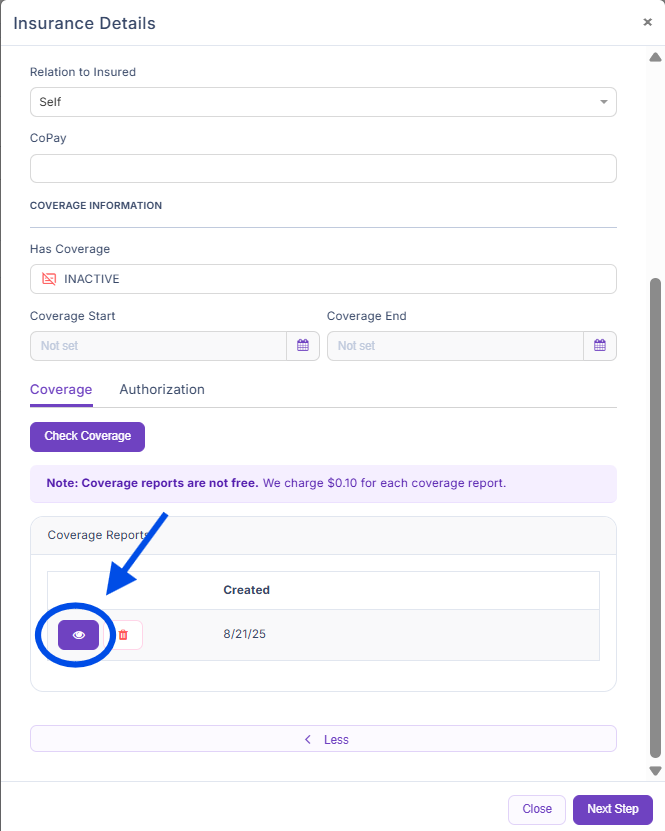
Task: Click the inactive coverage status icon
Action: point(49,279)
